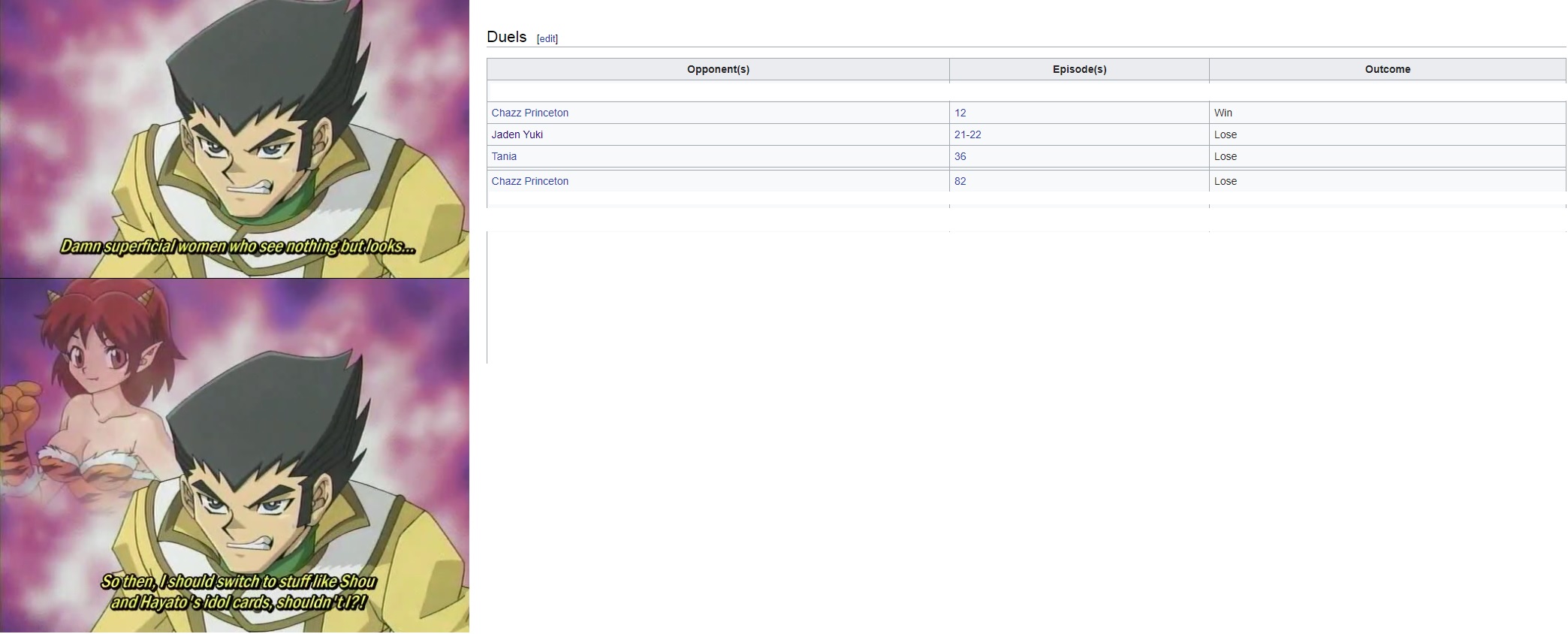The image size is (1568, 634).
Task: Click the edit link beside Duels heading
Action: point(547,39)
